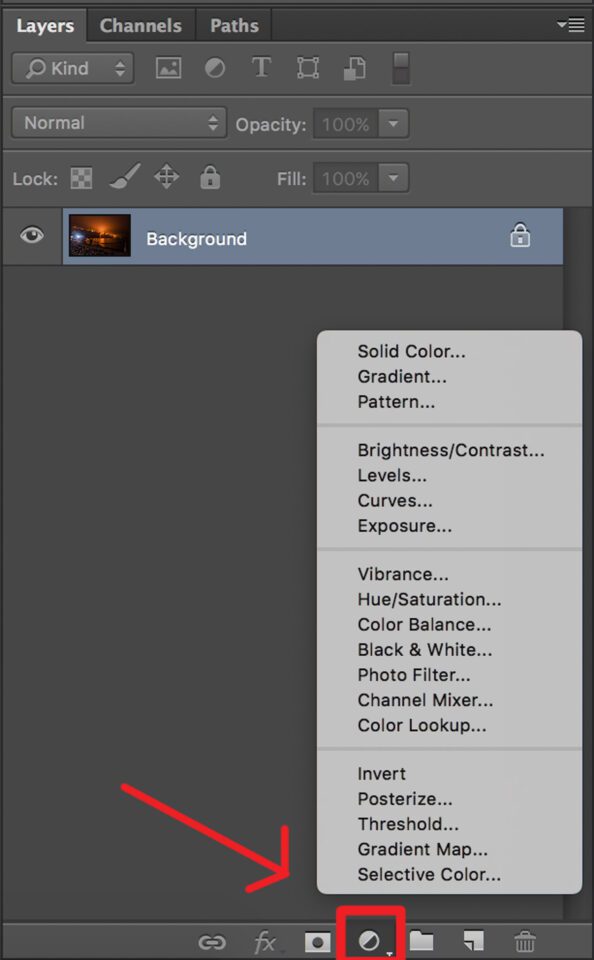Hide the Background layer with eye icon

pos(32,235)
